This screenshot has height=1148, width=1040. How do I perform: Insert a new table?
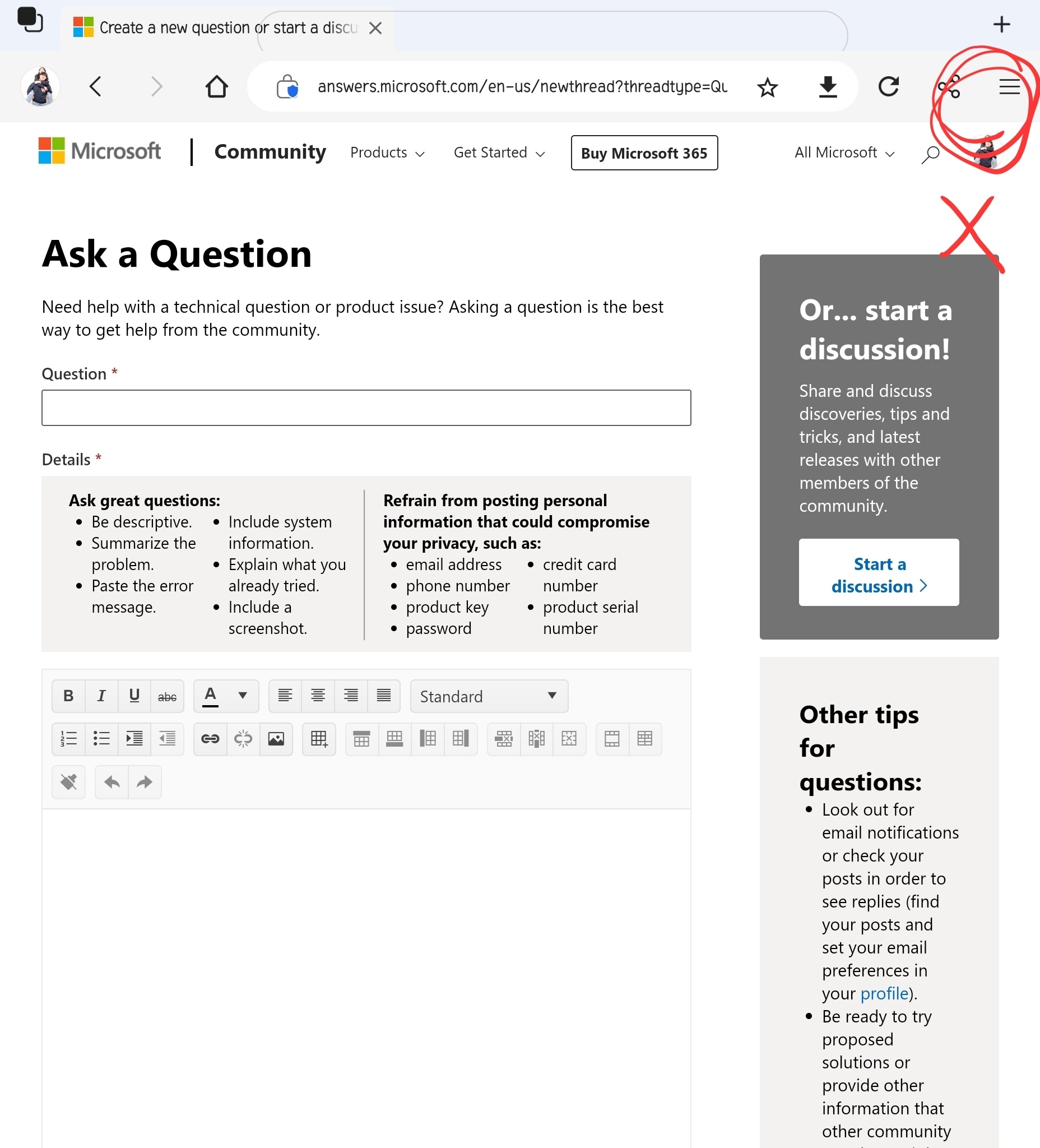pyautogui.click(x=319, y=739)
